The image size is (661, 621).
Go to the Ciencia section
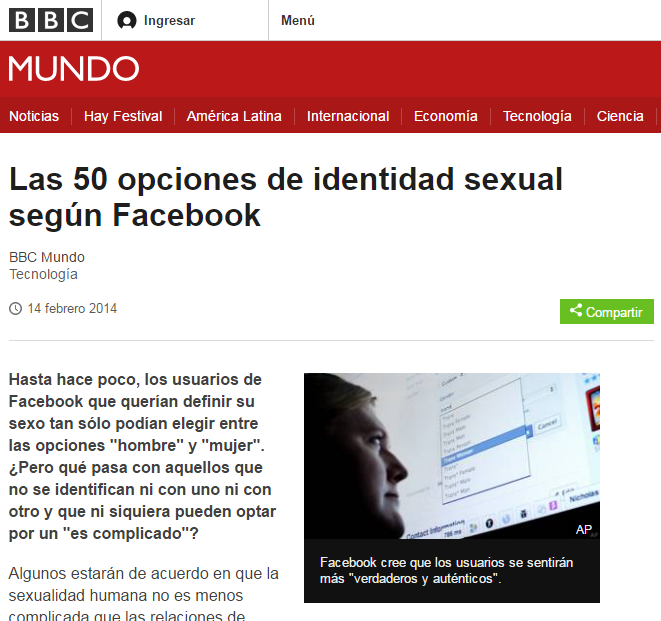point(620,116)
